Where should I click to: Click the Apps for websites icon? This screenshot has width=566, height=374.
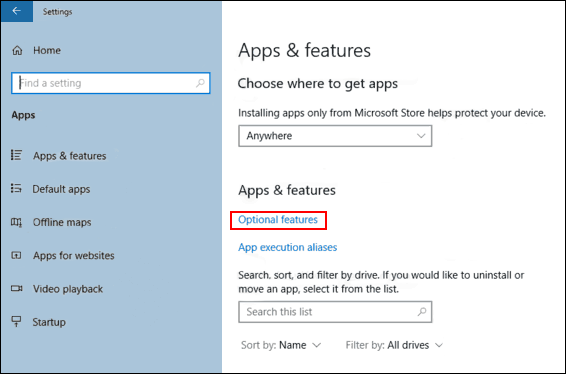point(16,255)
